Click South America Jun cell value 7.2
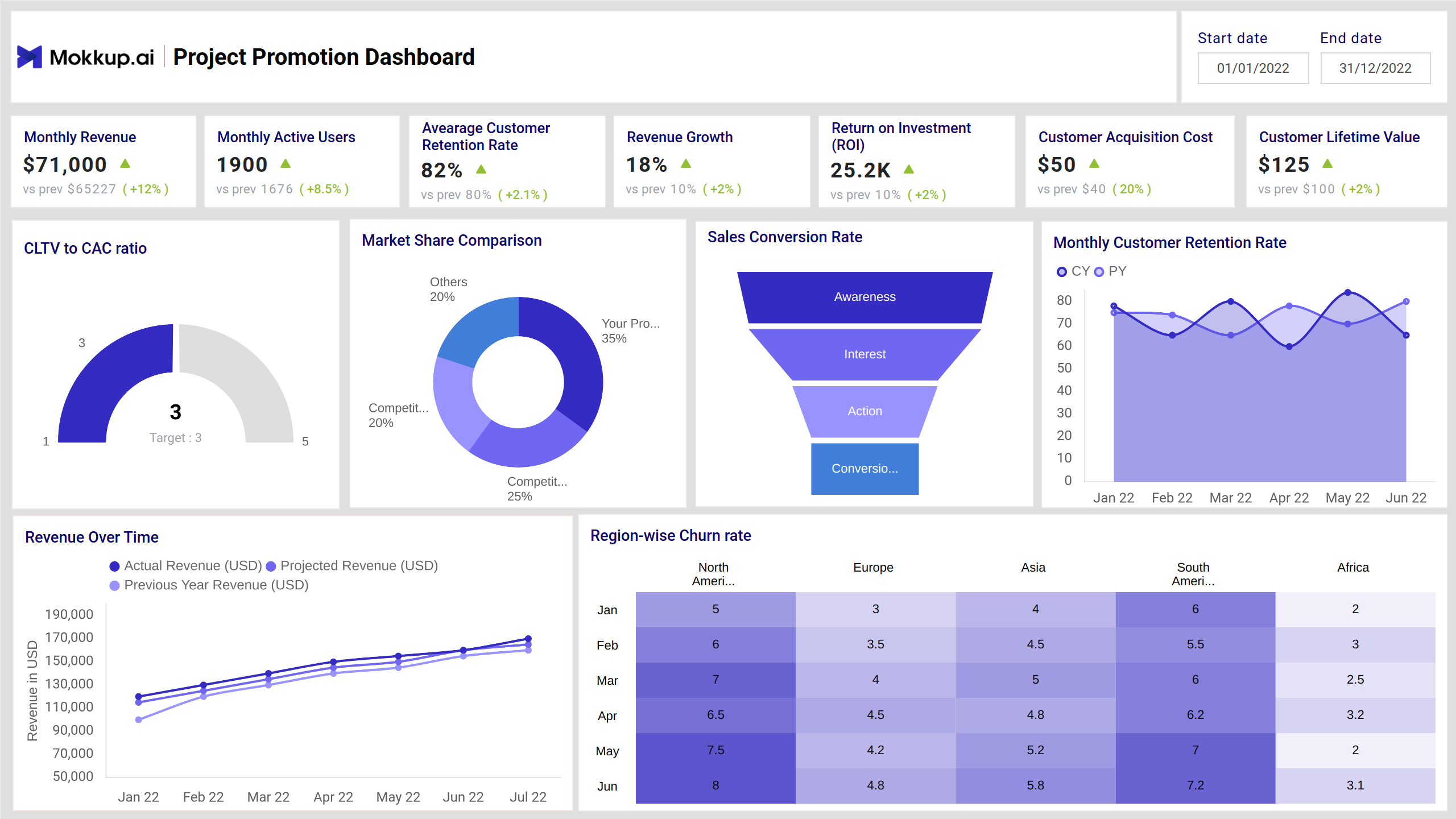Image resolution: width=1456 pixels, height=819 pixels. 1195,785
